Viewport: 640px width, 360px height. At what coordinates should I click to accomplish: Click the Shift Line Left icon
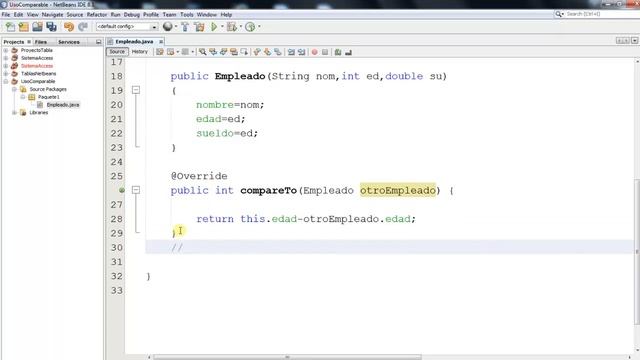click(291, 52)
